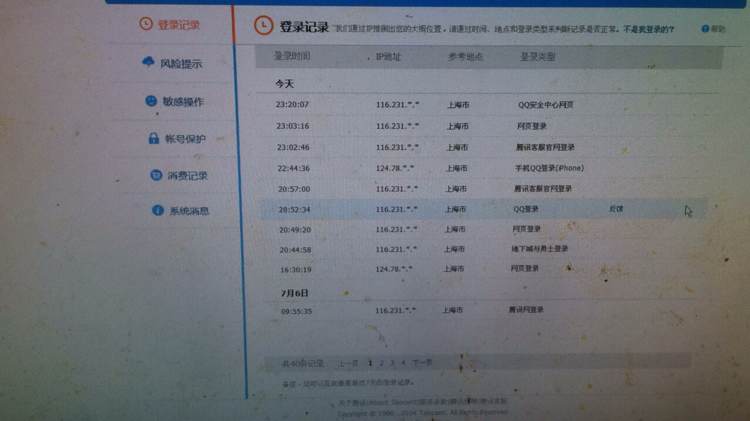Open 登录记录 in the left sidebar
Screen dimensions: 750x421
pyautogui.click(x=178, y=25)
